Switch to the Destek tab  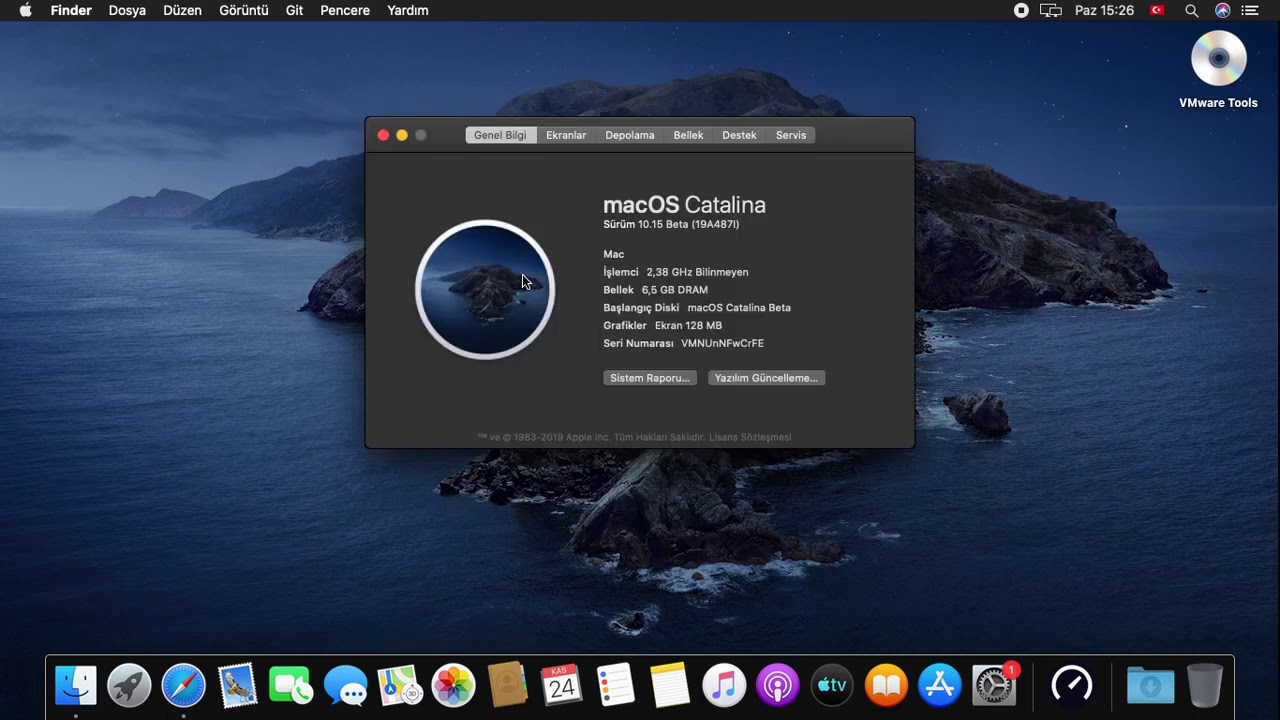[x=739, y=135]
